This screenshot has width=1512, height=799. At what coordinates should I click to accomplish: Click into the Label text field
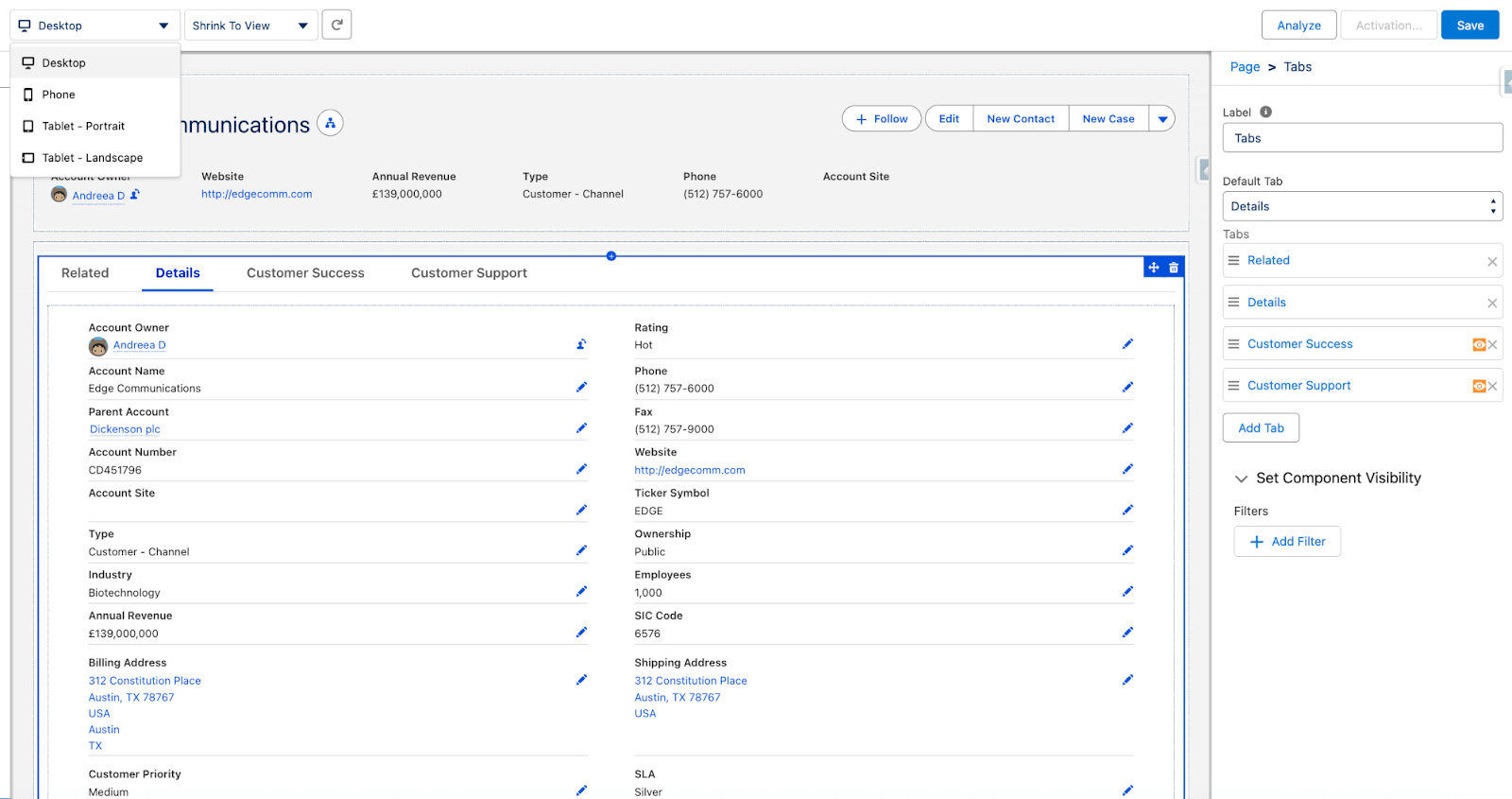1362,138
